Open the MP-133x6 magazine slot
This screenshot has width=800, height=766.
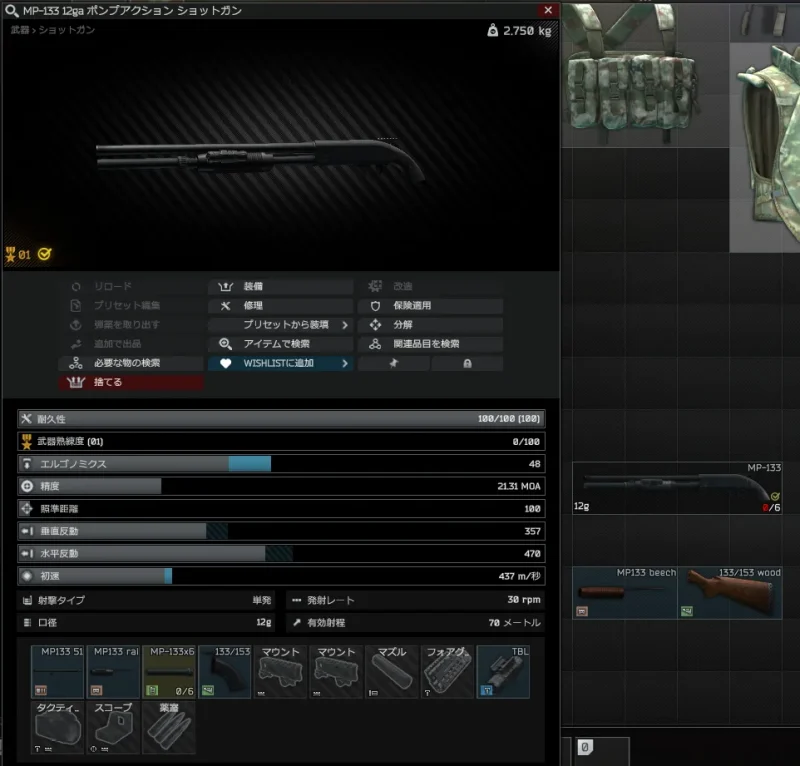click(169, 672)
